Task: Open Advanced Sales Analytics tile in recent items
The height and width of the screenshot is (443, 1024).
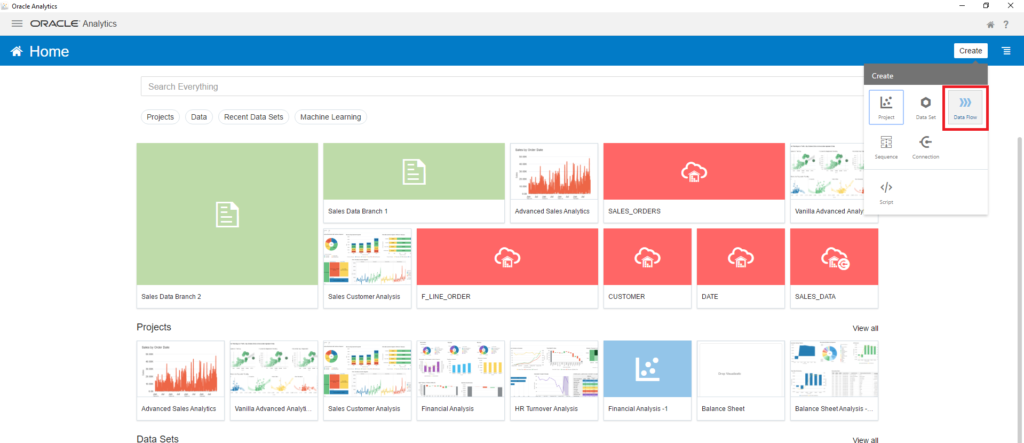Action: (x=554, y=183)
